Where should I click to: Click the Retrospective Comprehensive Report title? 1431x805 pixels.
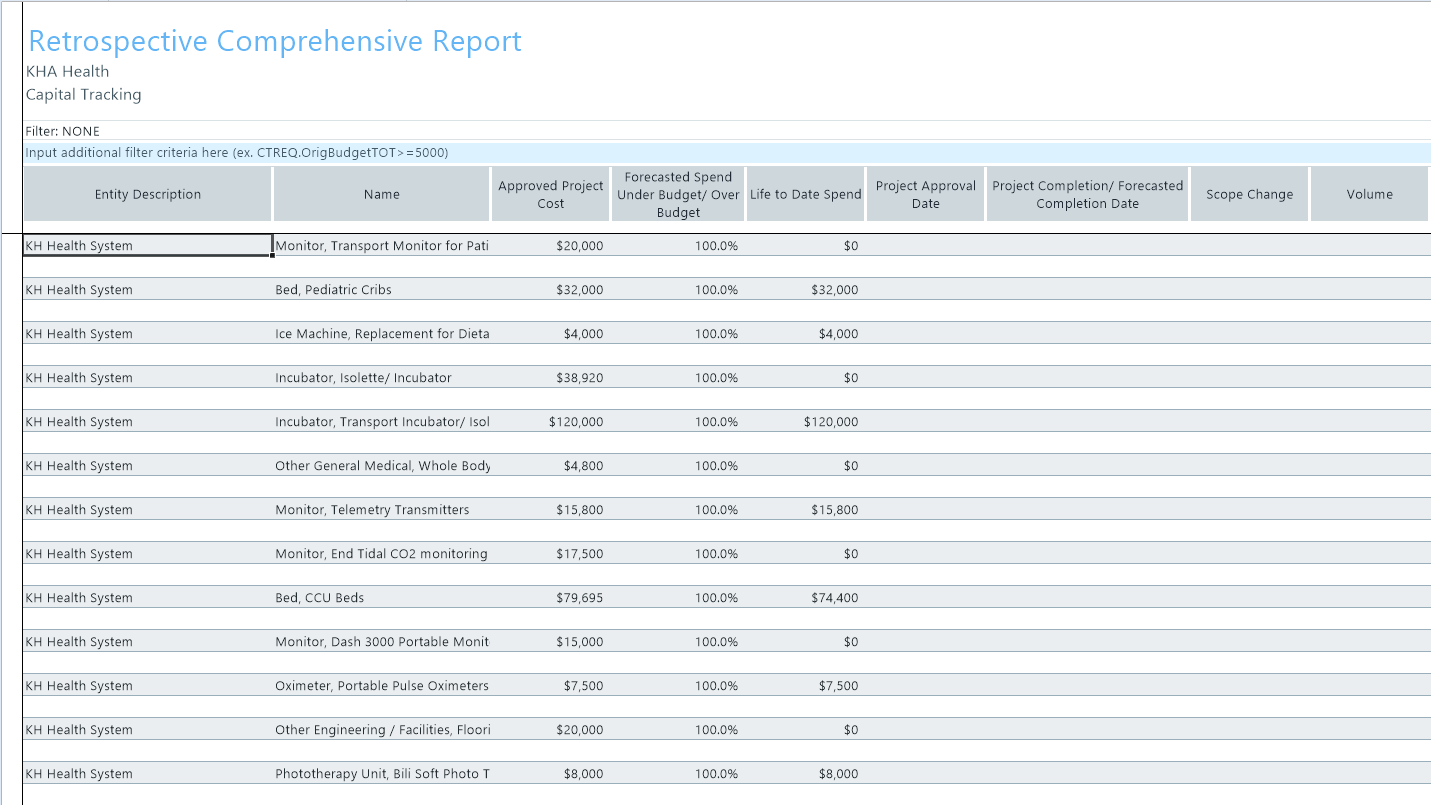coord(274,41)
